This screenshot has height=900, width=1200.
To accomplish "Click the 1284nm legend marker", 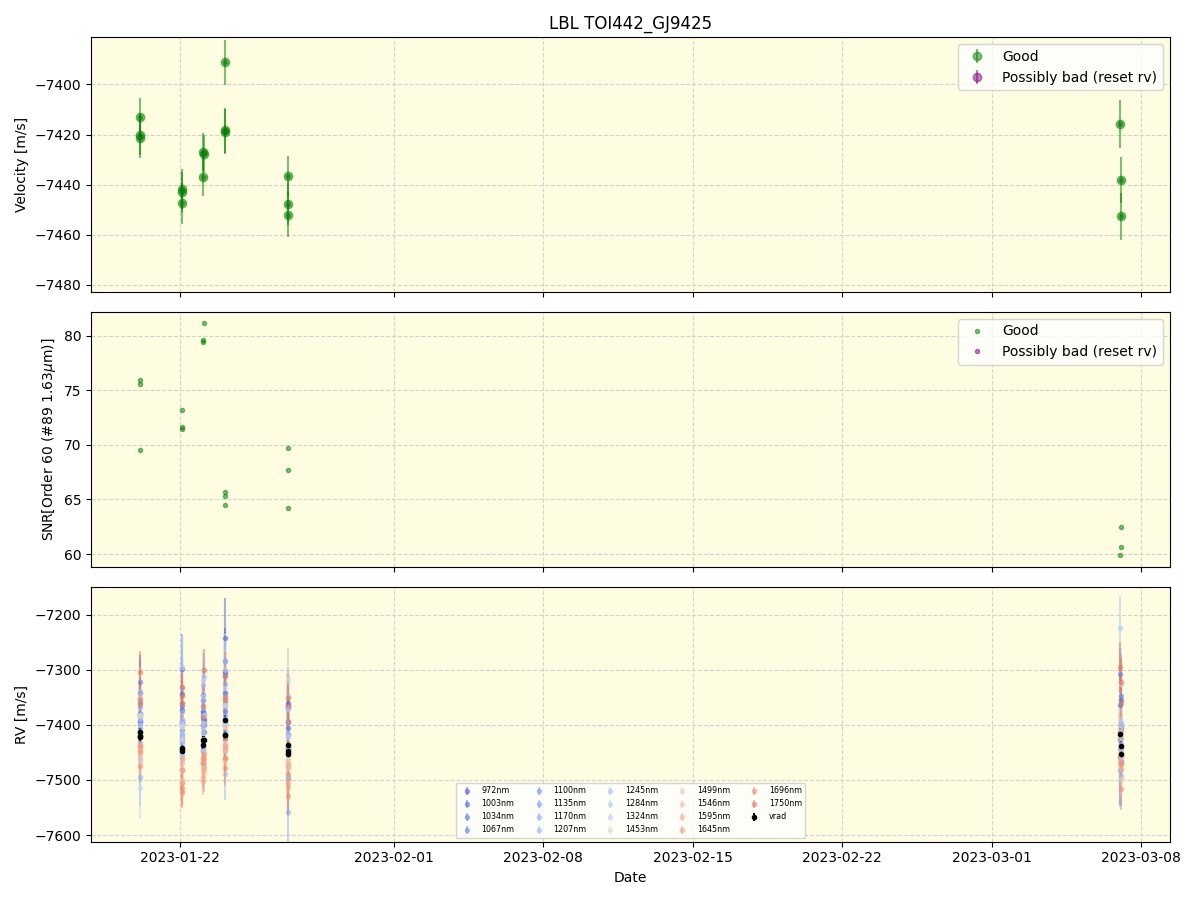I will (x=611, y=804).
